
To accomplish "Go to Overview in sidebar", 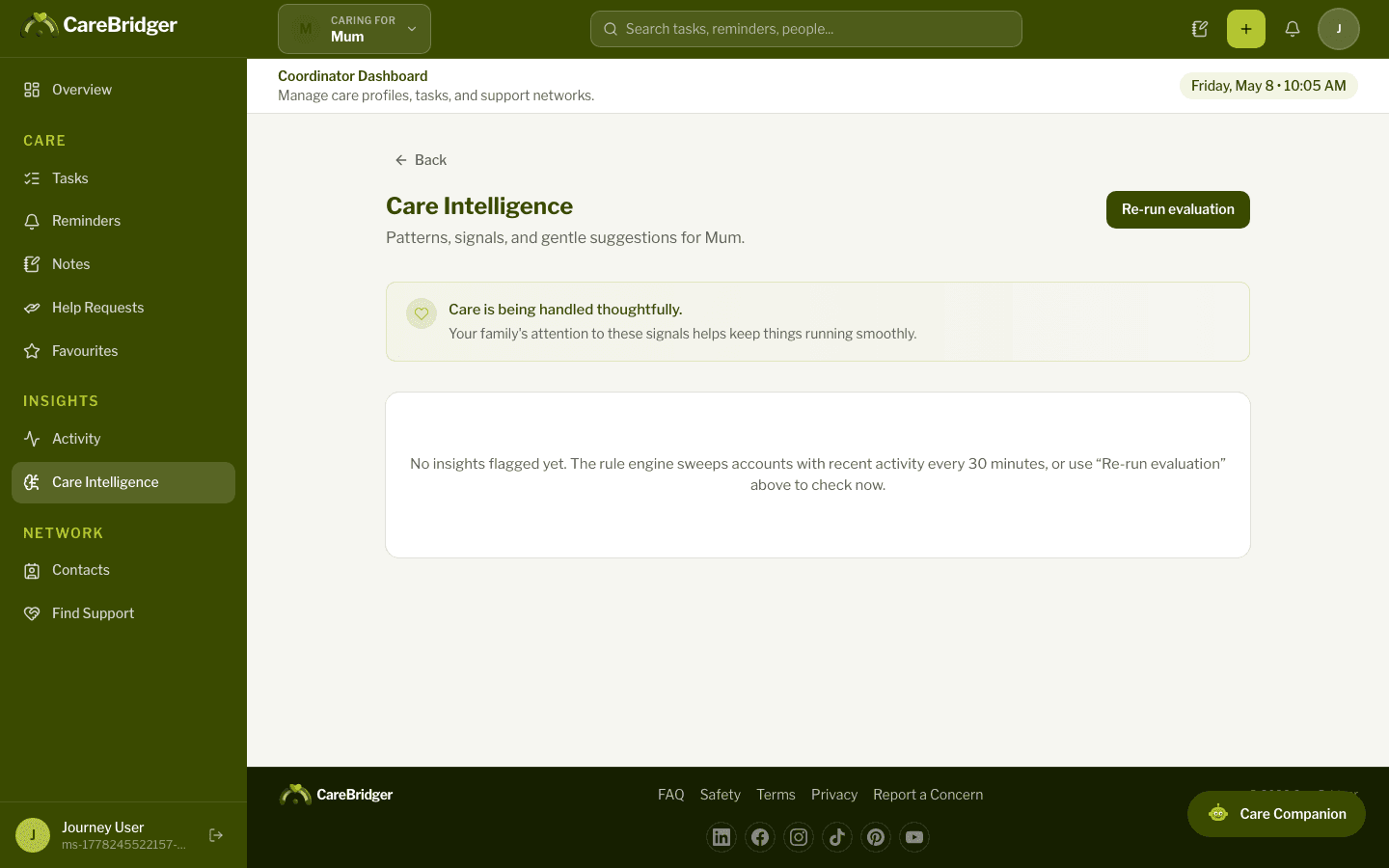I will 123,90.
